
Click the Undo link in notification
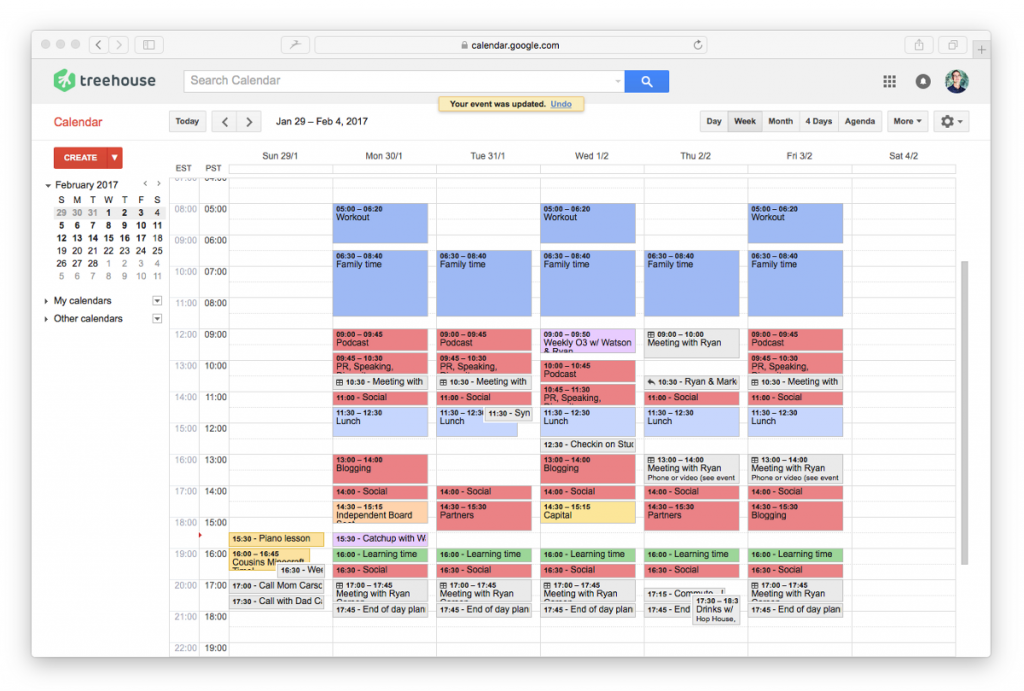coord(561,104)
